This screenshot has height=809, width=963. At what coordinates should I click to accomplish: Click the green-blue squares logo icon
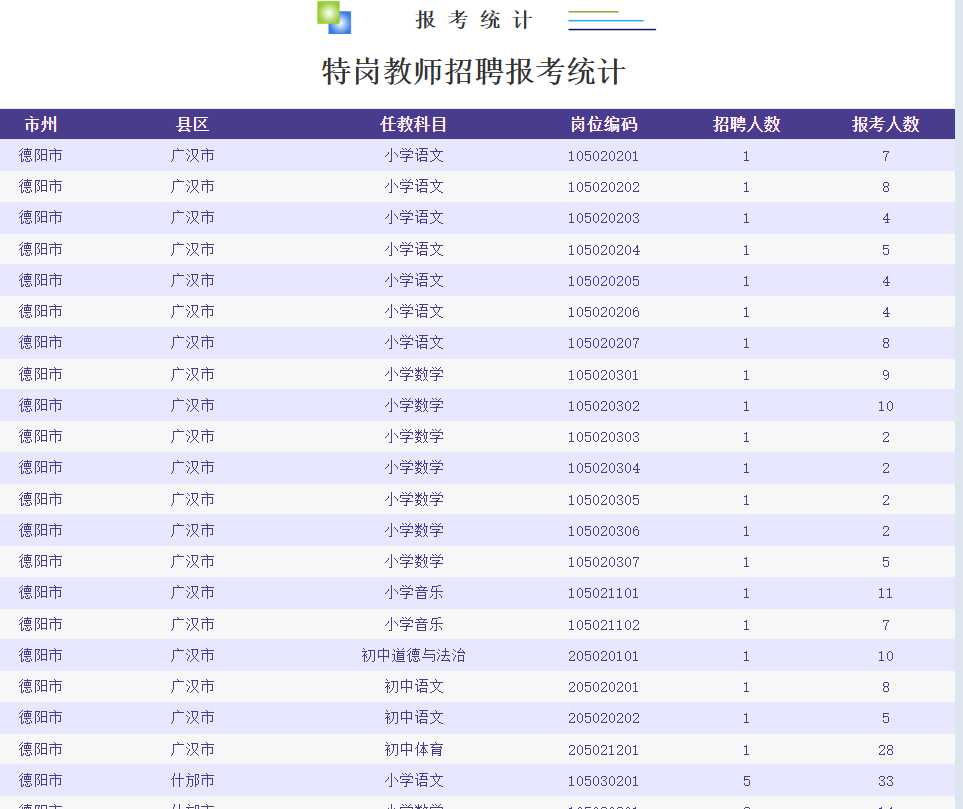[x=333, y=17]
